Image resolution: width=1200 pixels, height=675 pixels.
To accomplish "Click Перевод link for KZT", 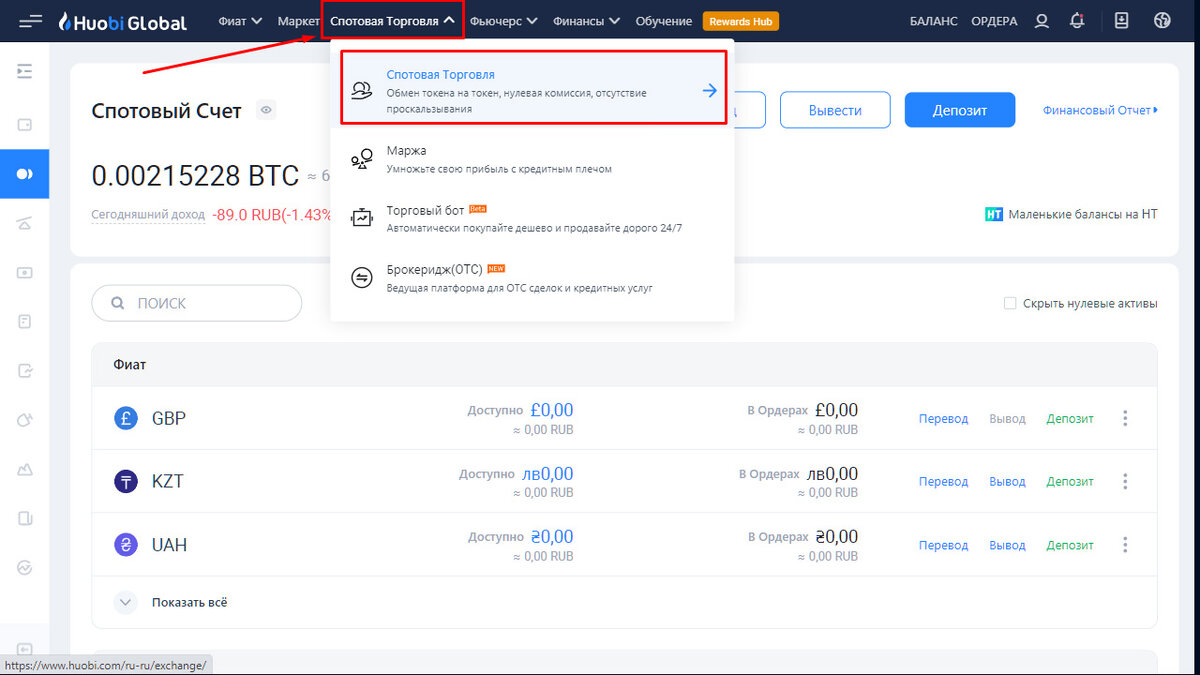I will (944, 481).
